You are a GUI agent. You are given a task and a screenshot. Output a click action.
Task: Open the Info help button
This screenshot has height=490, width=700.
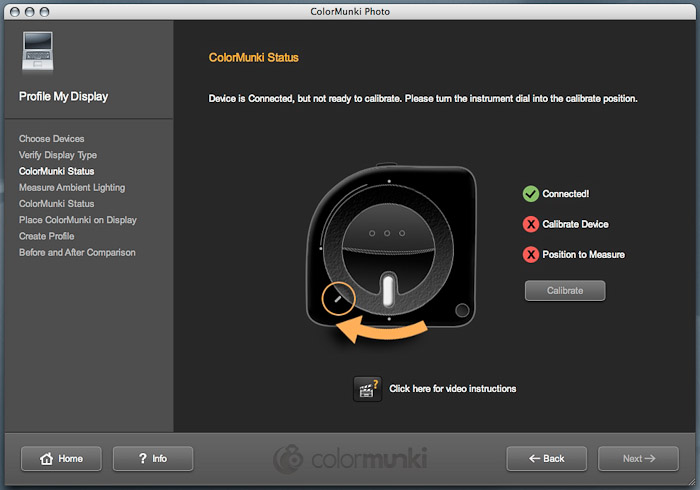[152, 459]
